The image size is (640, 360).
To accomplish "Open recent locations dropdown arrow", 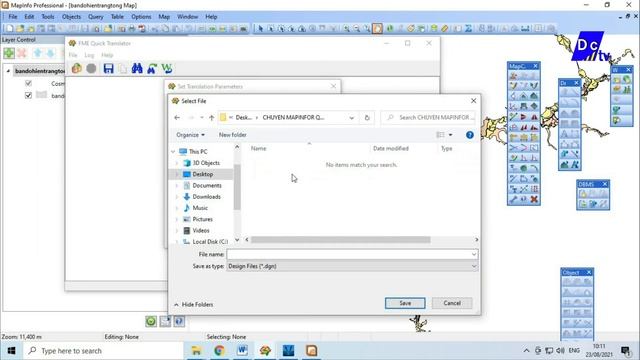I will point(202,118).
